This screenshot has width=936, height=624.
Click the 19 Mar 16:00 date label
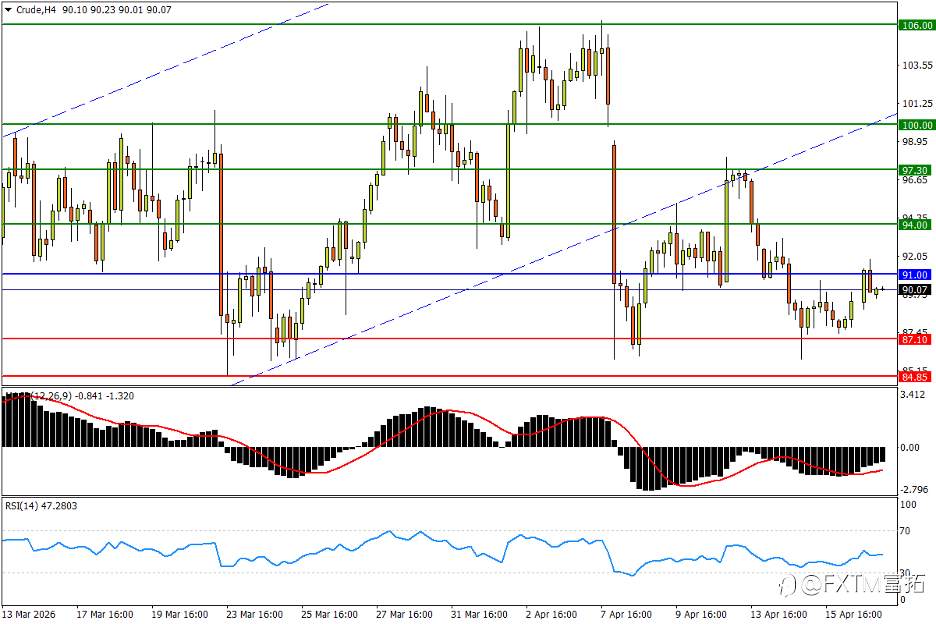click(x=180, y=614)
